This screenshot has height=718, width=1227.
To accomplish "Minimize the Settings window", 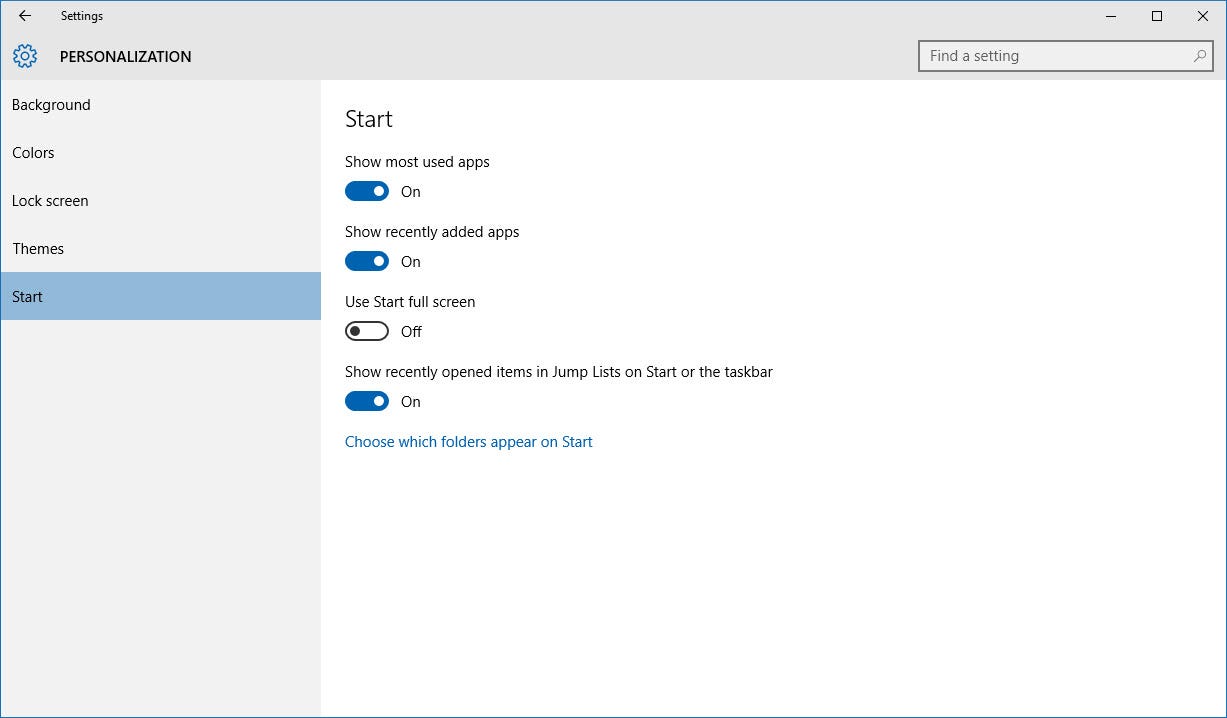I will (1110, 16).
